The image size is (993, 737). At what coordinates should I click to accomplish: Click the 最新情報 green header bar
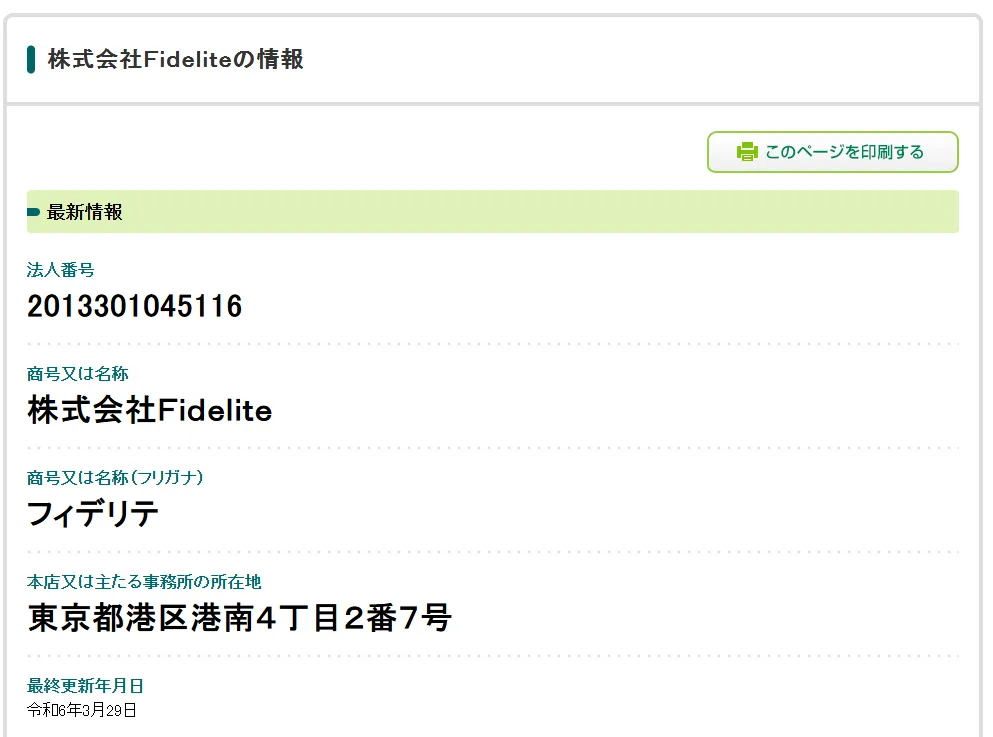[490, 212]
